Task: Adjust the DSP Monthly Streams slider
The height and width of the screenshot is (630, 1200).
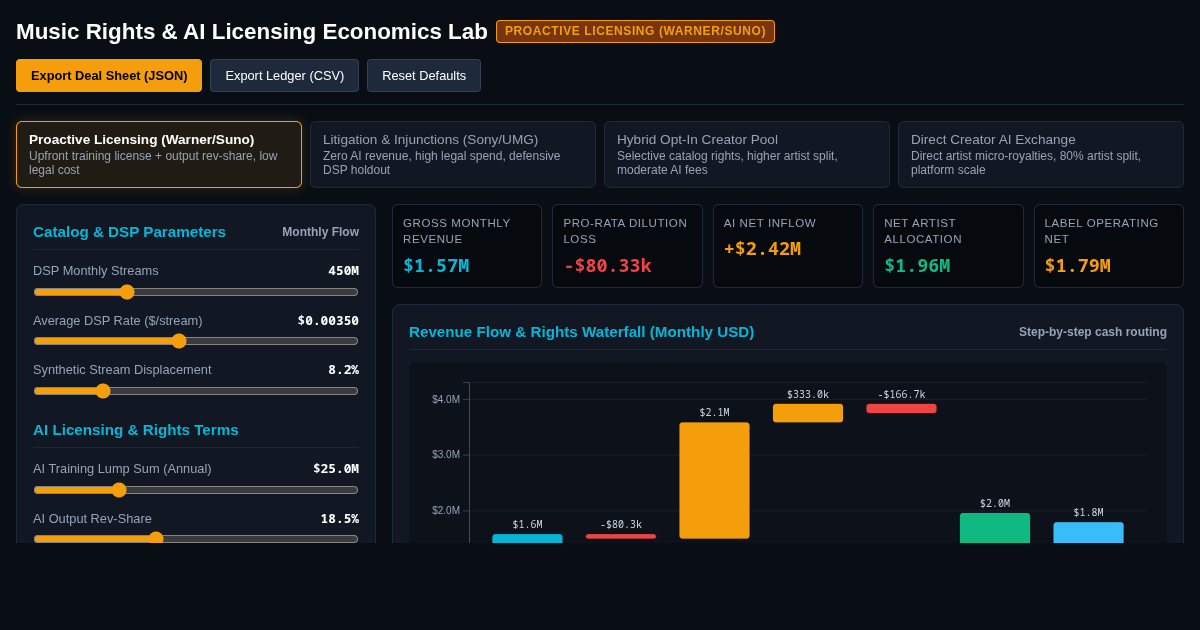Action: (x=196, y=292)
